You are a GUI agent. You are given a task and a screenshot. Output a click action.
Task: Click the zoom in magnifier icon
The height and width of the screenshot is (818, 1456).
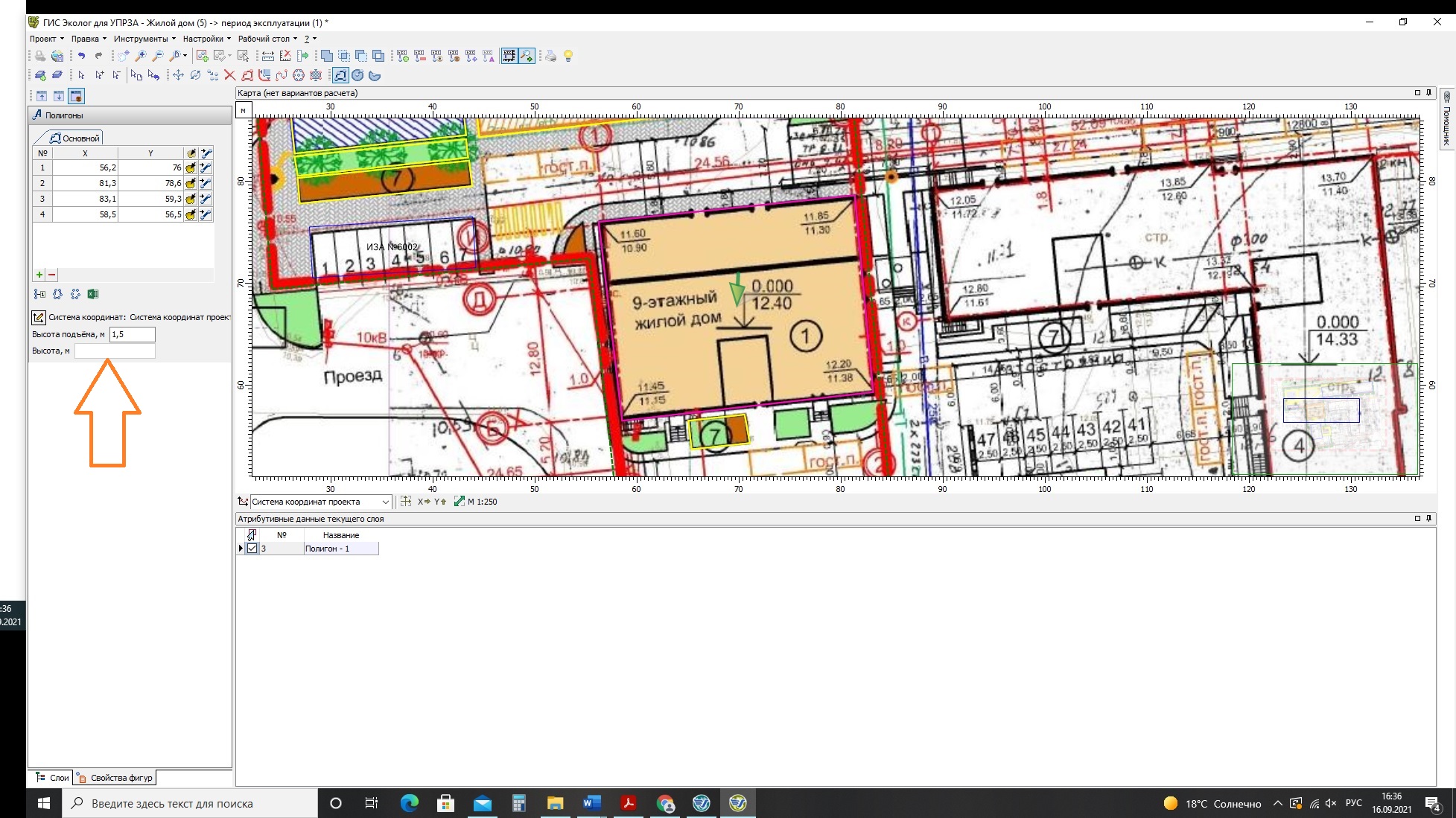click(141, 56)
